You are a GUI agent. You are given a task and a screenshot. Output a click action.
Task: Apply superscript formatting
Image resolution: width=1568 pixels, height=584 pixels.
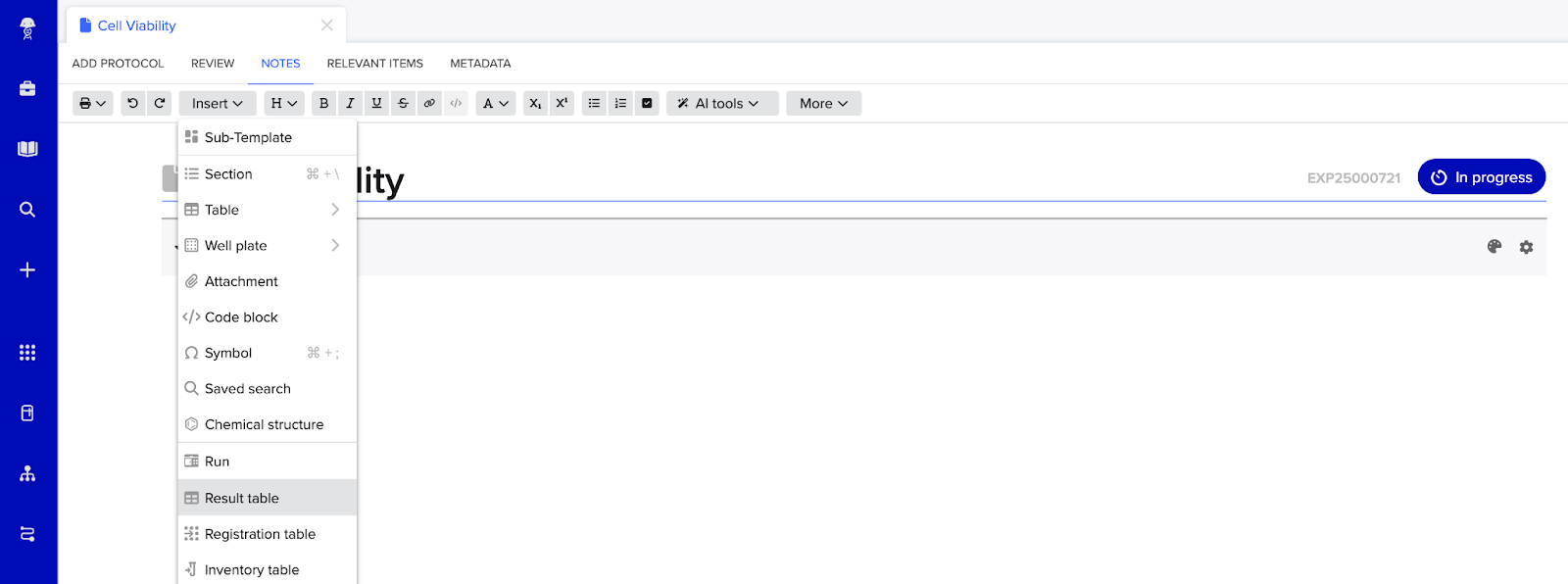coord(562,103)
